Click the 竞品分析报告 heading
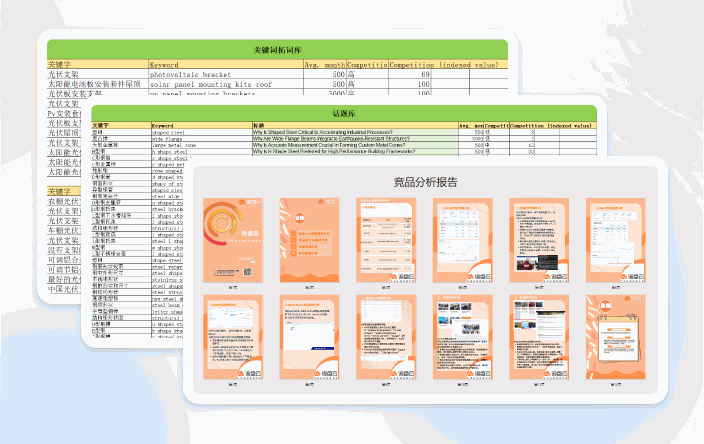Viewport: 704px width, 444px height. point(425,182)
